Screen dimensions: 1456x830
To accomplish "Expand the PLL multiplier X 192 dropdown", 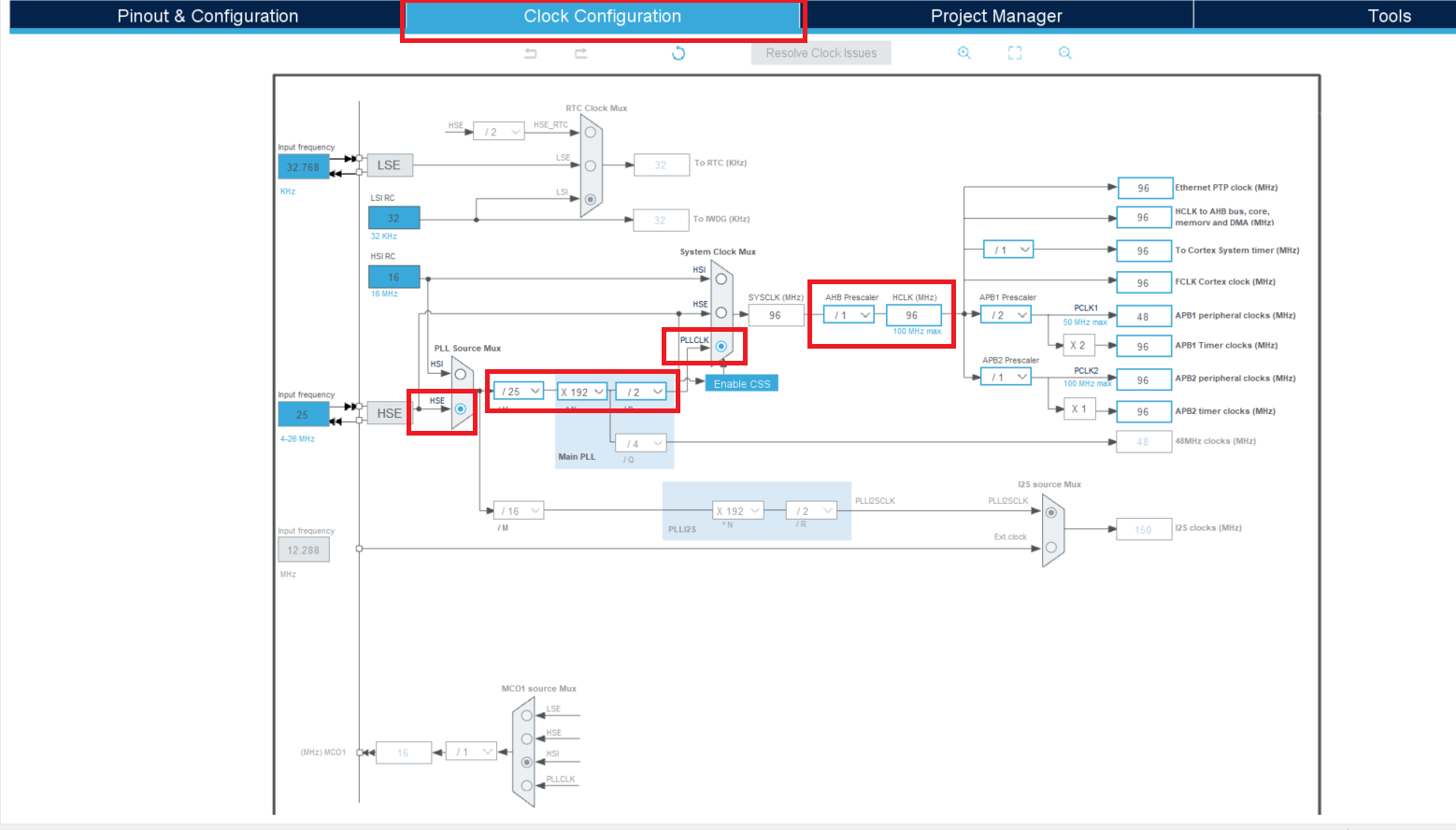I will tap(582, 392).
